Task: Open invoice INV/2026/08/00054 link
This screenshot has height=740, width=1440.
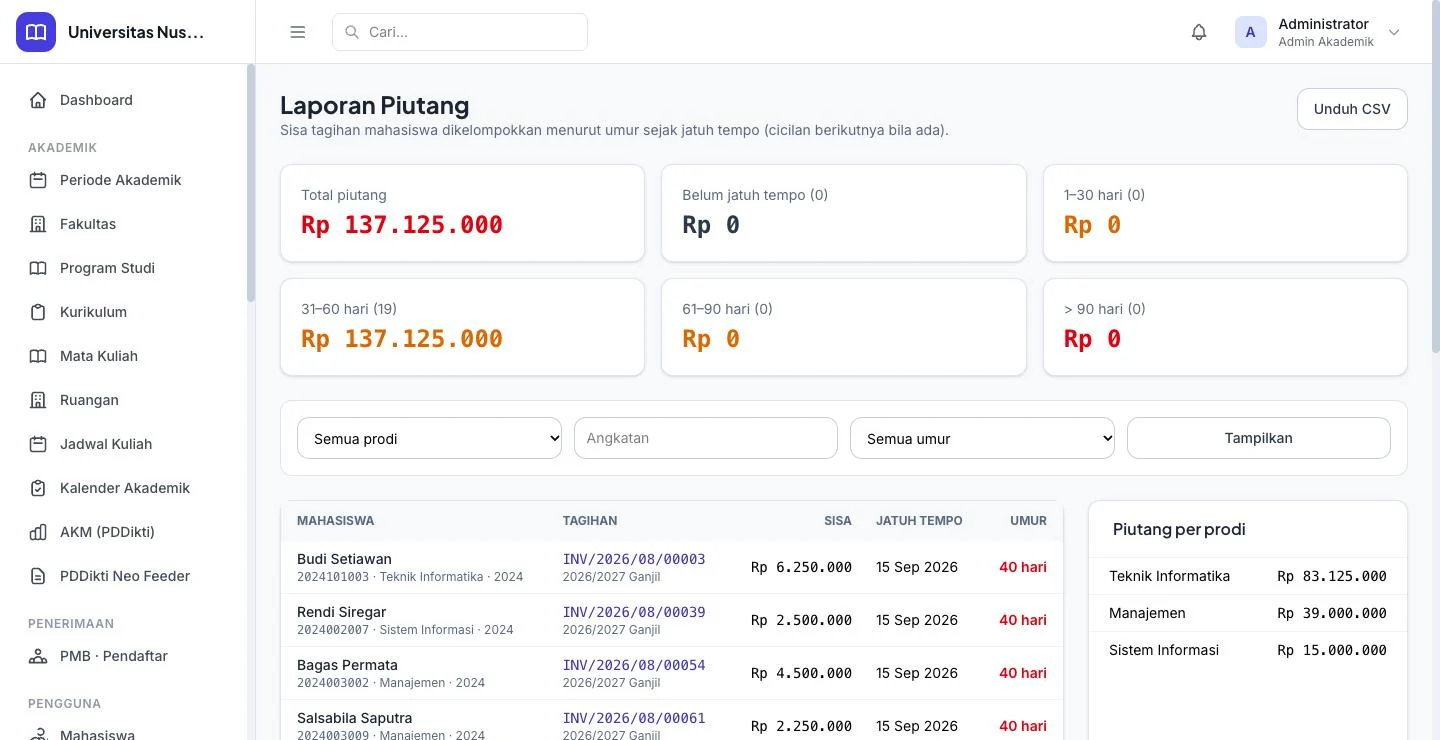Action: (x=634, y=665)
